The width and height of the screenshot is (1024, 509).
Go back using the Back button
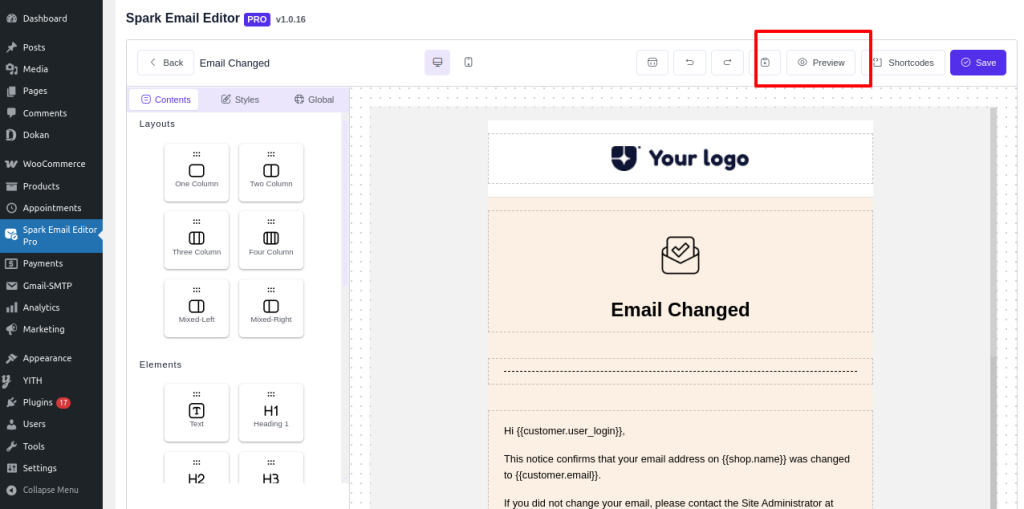[166, 62]
